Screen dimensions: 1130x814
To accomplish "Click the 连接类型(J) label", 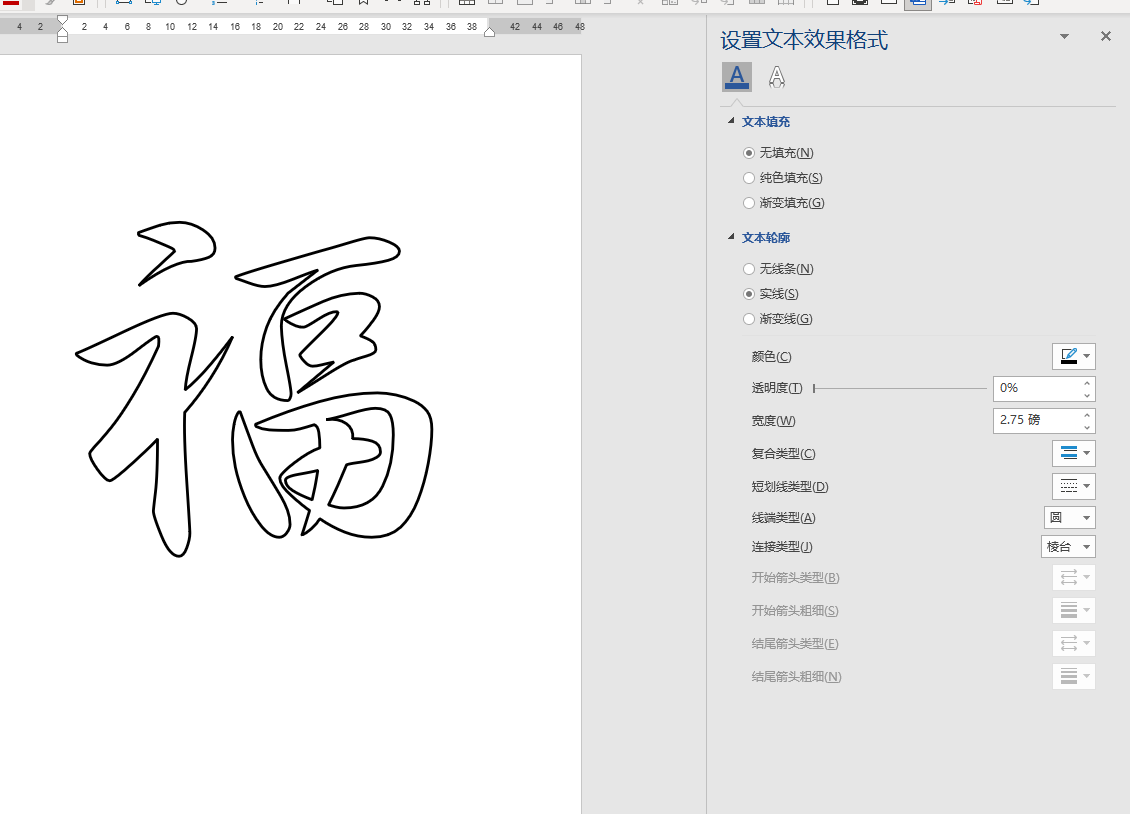I will click(x=782, y=547).
